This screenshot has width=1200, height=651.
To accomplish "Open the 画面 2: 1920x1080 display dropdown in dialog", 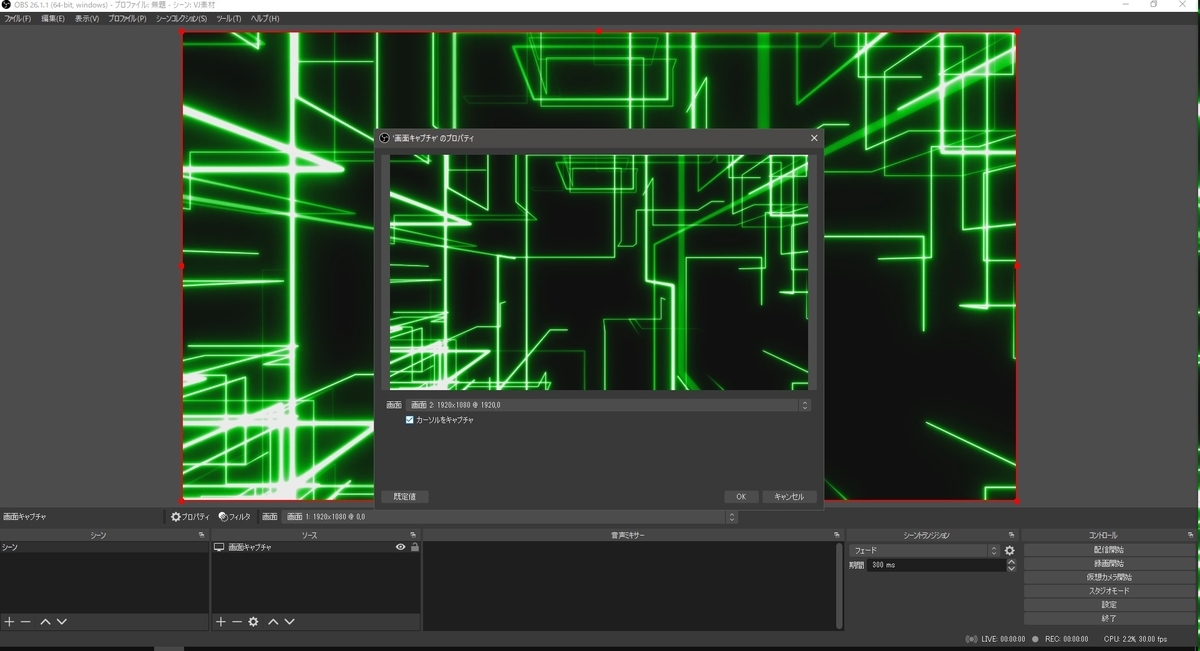I will pyautogui.click(x=609, y=405).
